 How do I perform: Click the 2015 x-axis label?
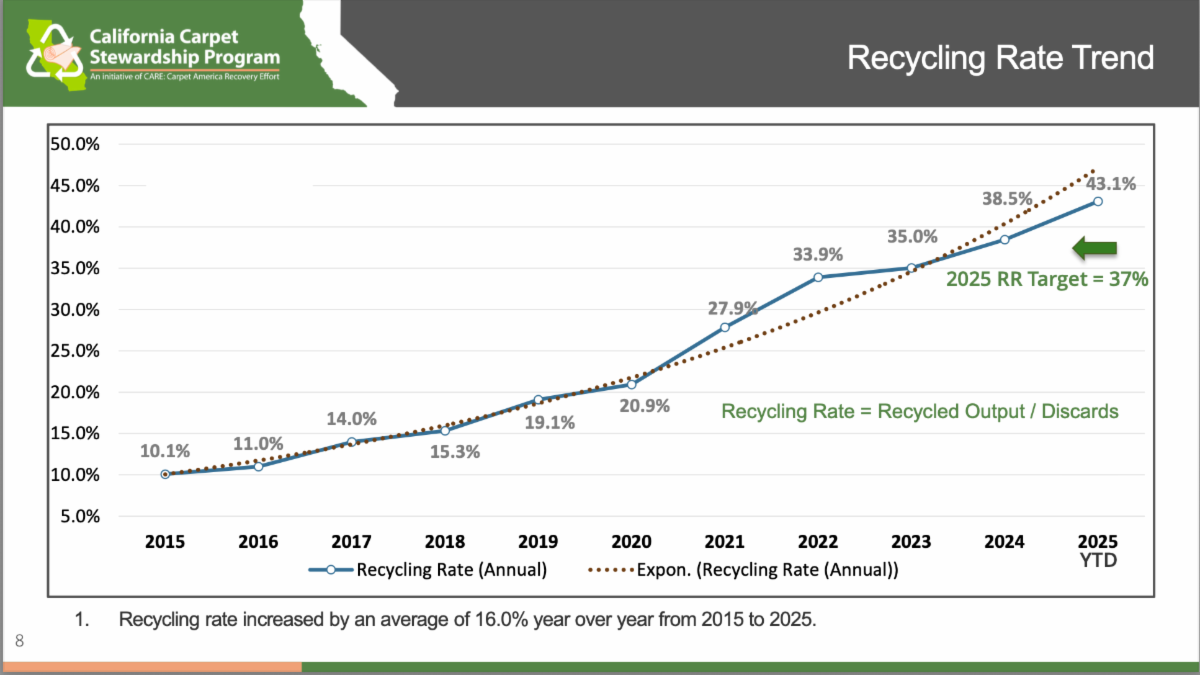tap(165, 542)
